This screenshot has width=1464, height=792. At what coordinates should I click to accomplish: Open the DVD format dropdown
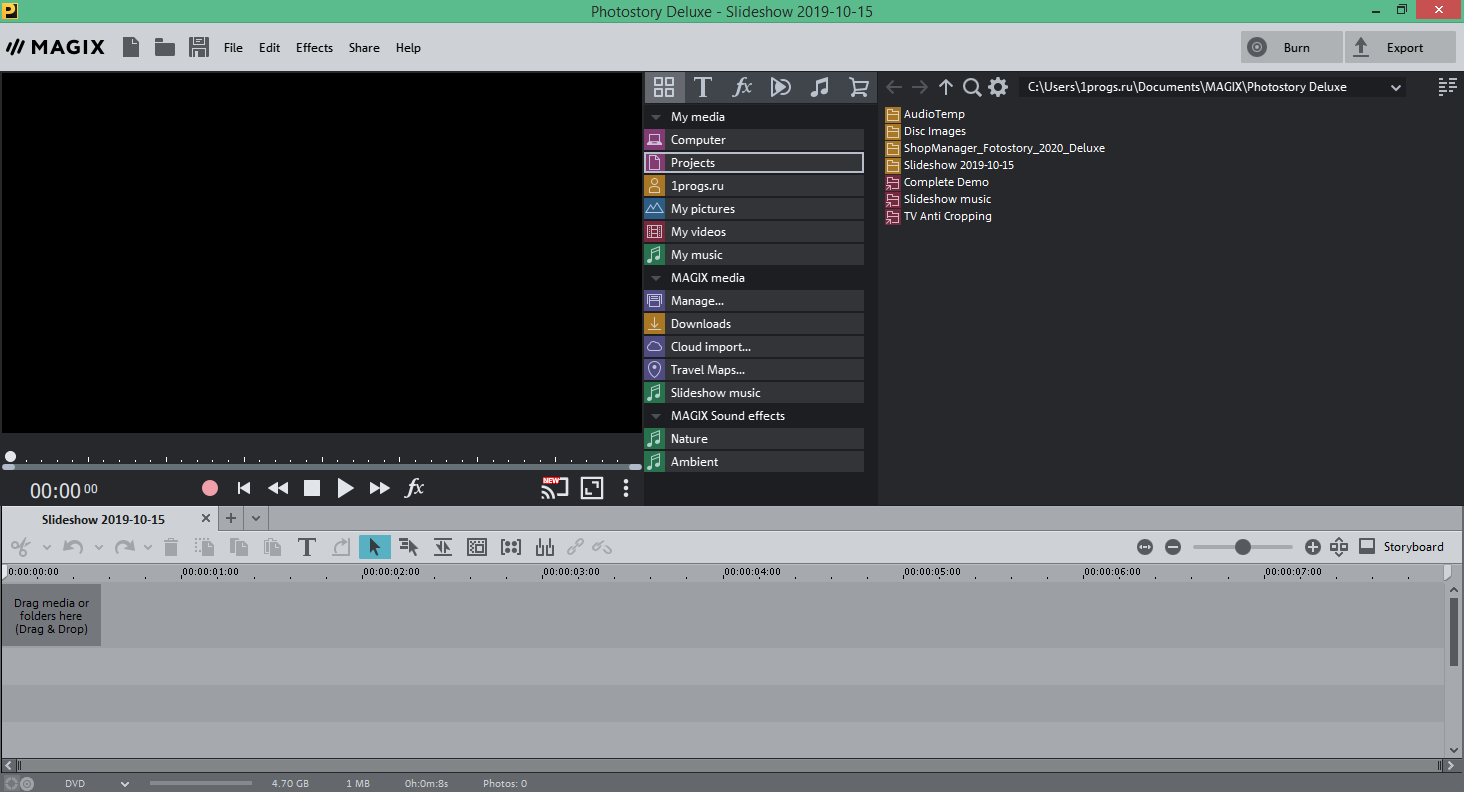[x=123, y=782]
